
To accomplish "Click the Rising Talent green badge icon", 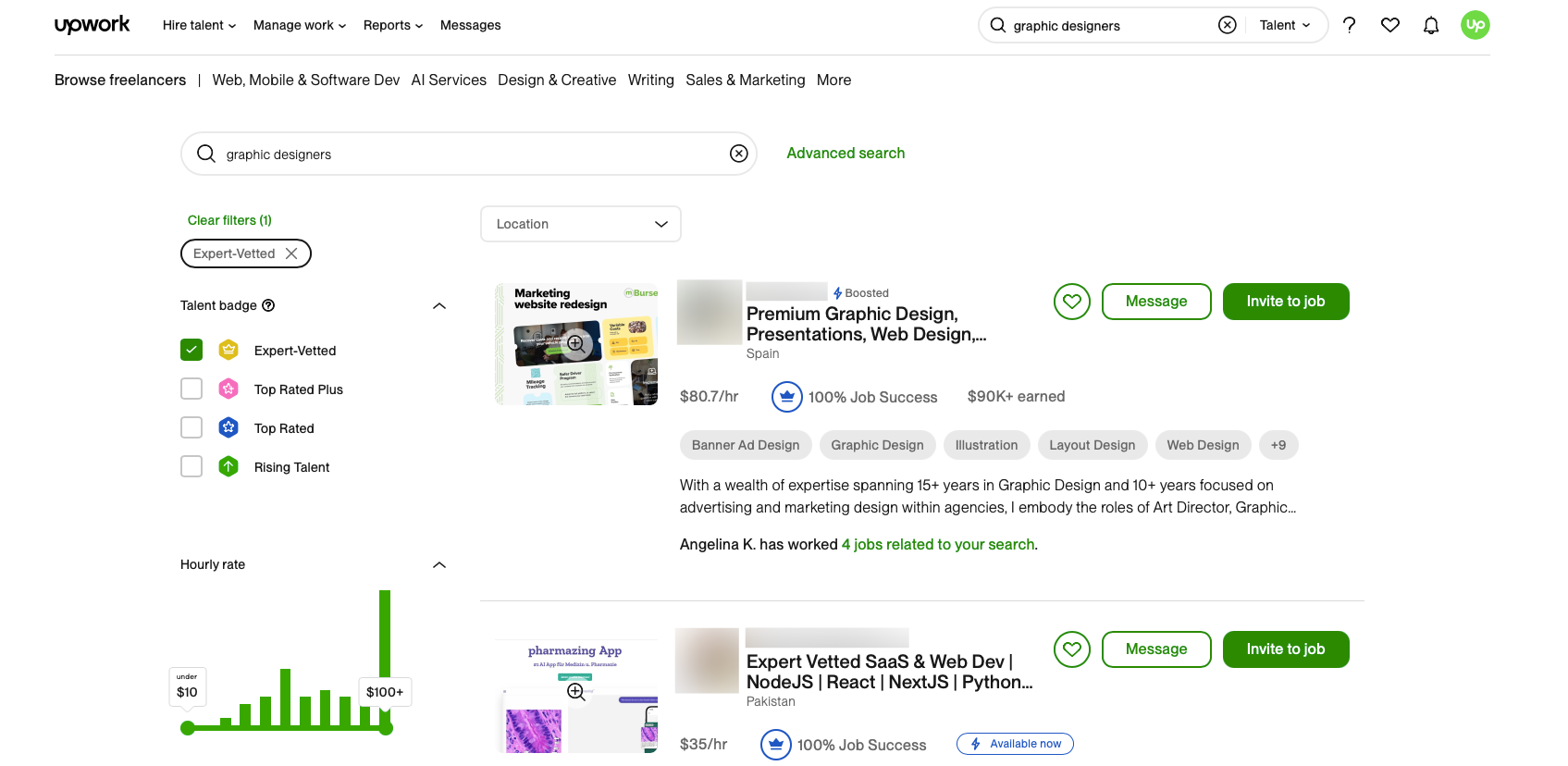I will click(228, 466).
